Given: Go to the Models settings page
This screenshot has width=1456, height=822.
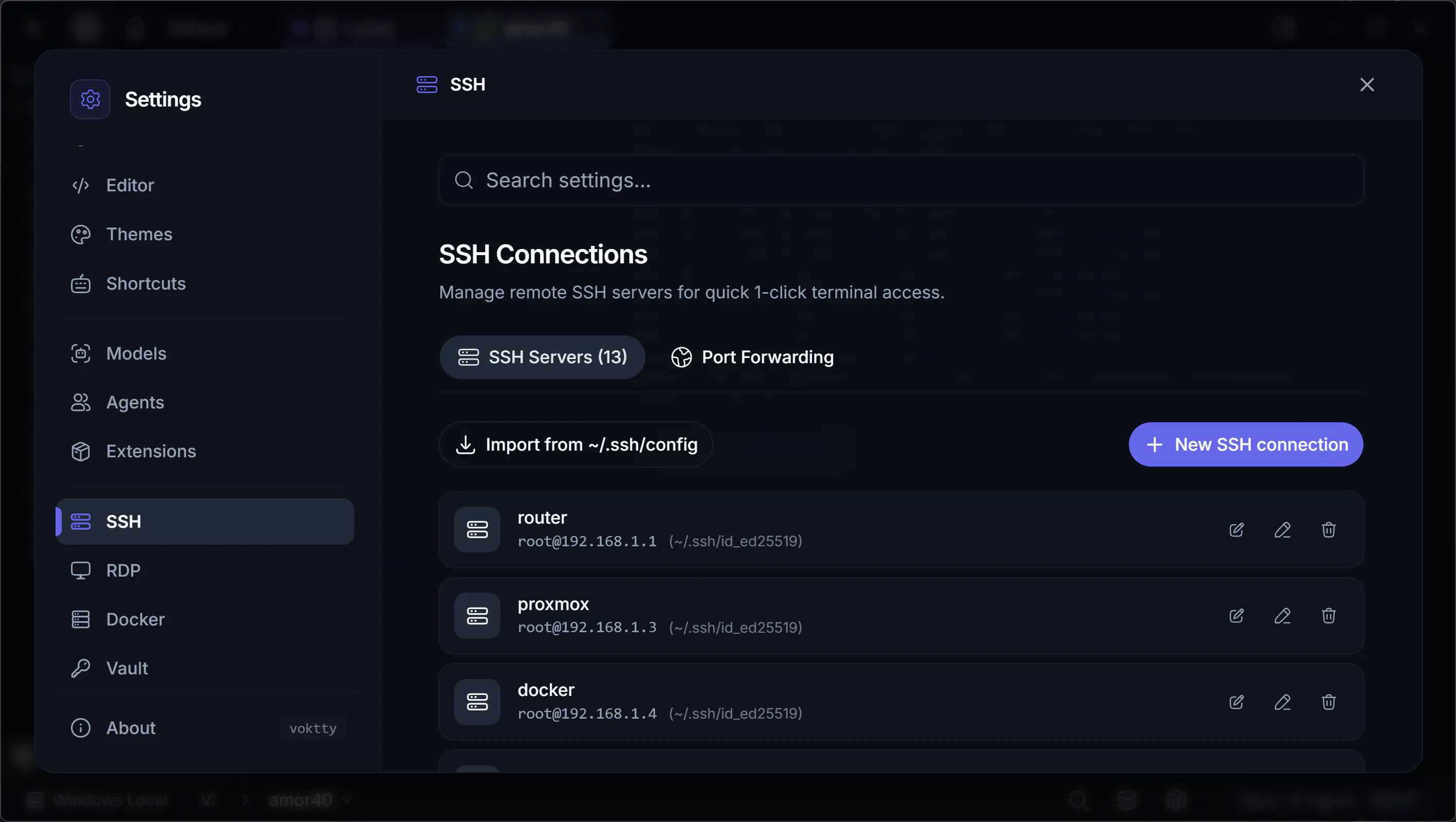Looking at the screenshot, I should (x=205, y=353).
